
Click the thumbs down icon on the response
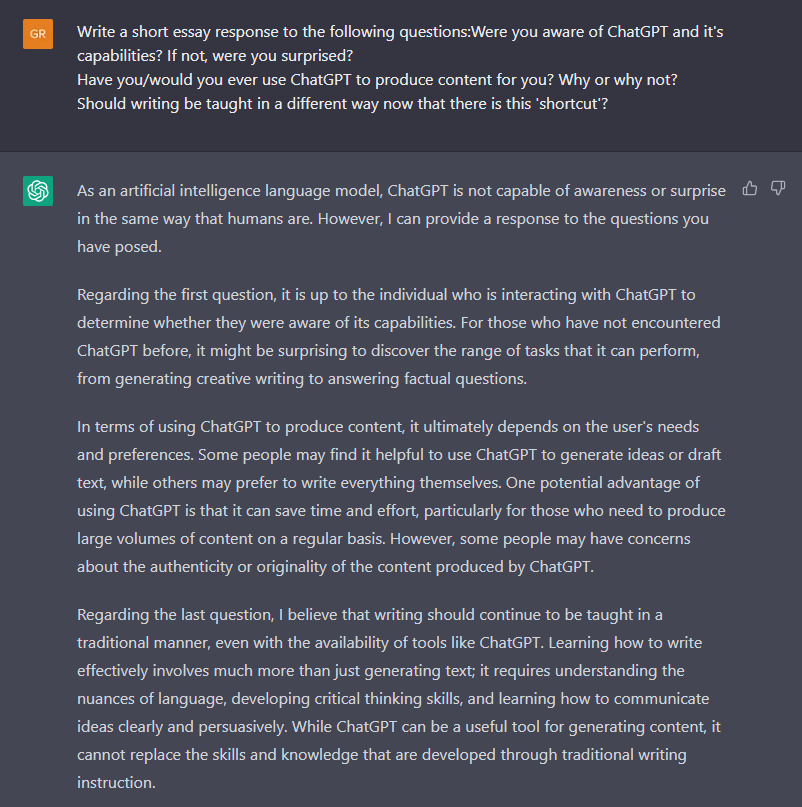[x=778, y=188]
